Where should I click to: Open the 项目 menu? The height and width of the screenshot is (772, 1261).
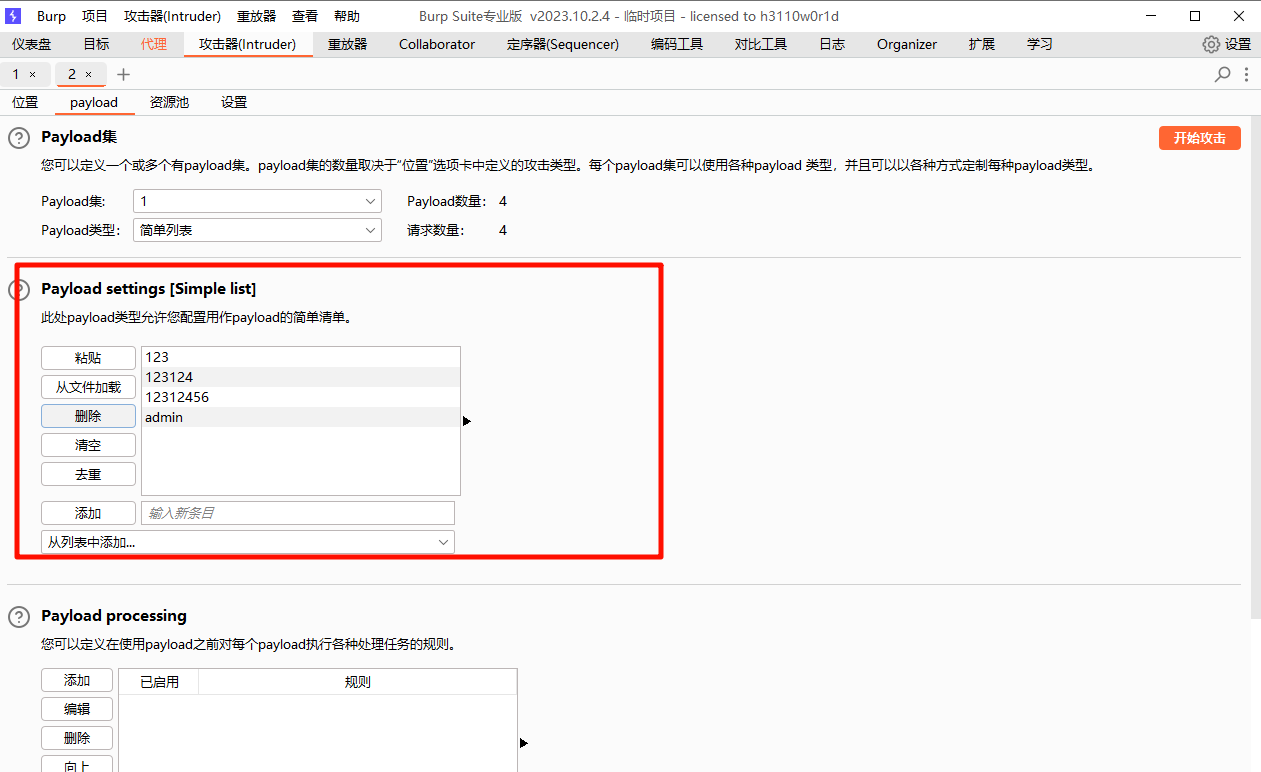point(95,16)
